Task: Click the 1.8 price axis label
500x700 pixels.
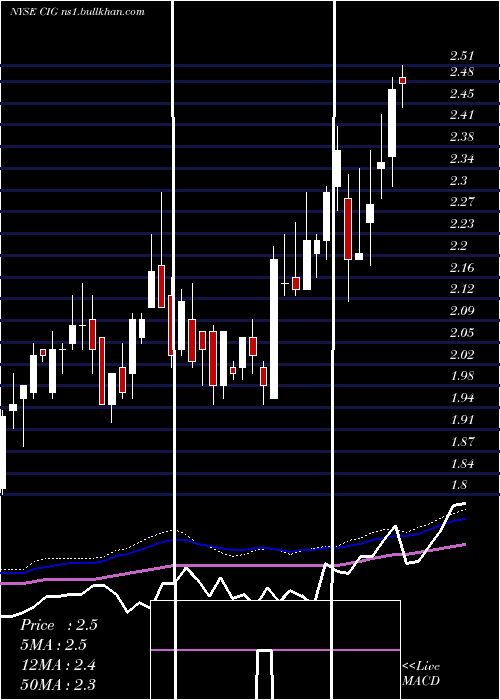Action: tap(458, 485)
